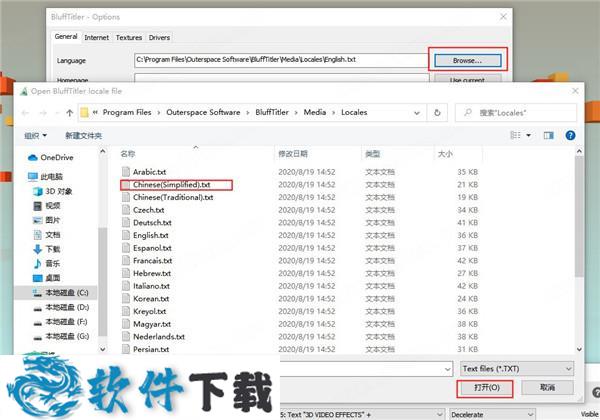Toggle the preview pane icon
Screen dimensions: 600x420
coord(548,135)
